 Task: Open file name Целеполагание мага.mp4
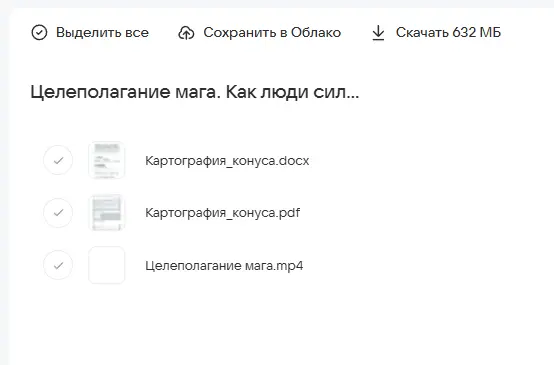point(224,266)
